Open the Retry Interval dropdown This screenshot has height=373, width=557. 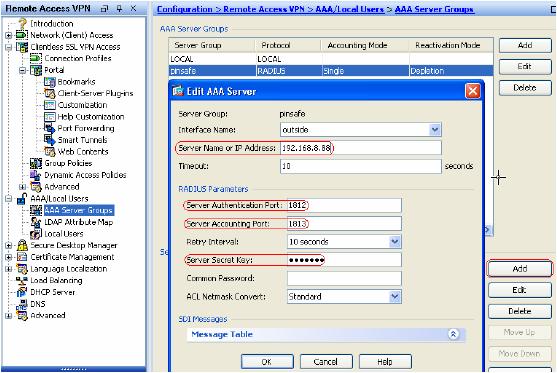(395, 242)
